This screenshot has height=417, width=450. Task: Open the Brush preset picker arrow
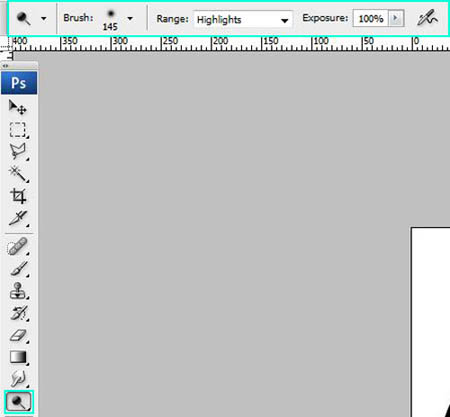coord(130,19)
